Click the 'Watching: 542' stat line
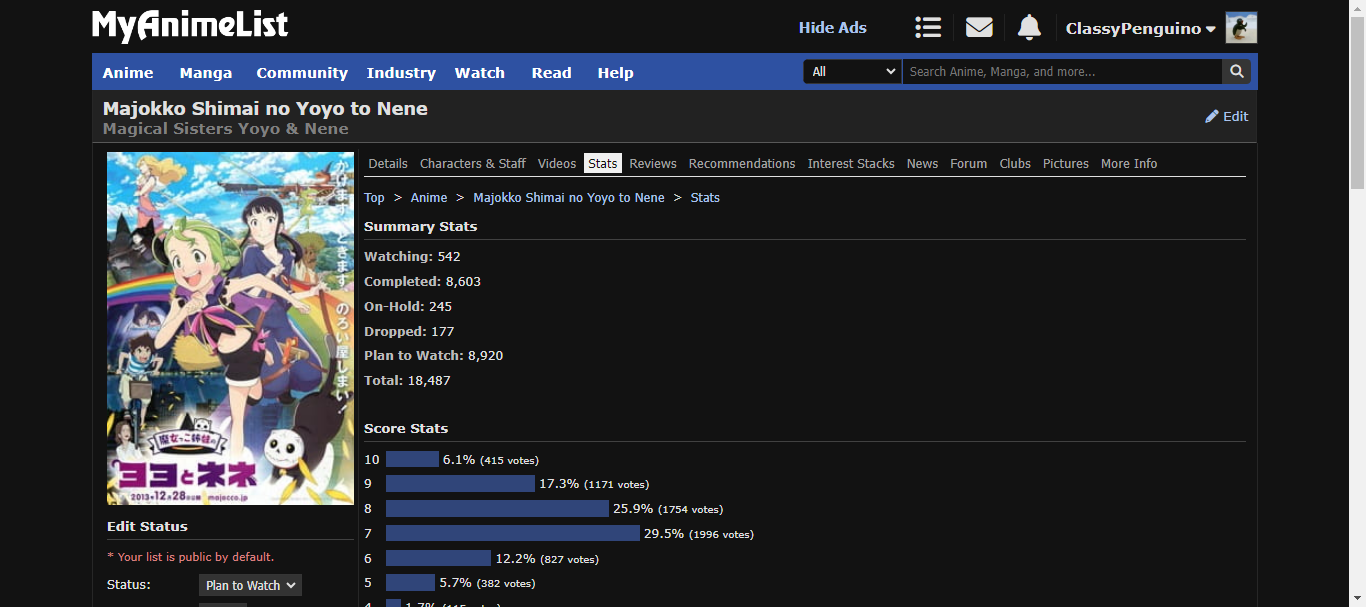 [x=412, y=257]
